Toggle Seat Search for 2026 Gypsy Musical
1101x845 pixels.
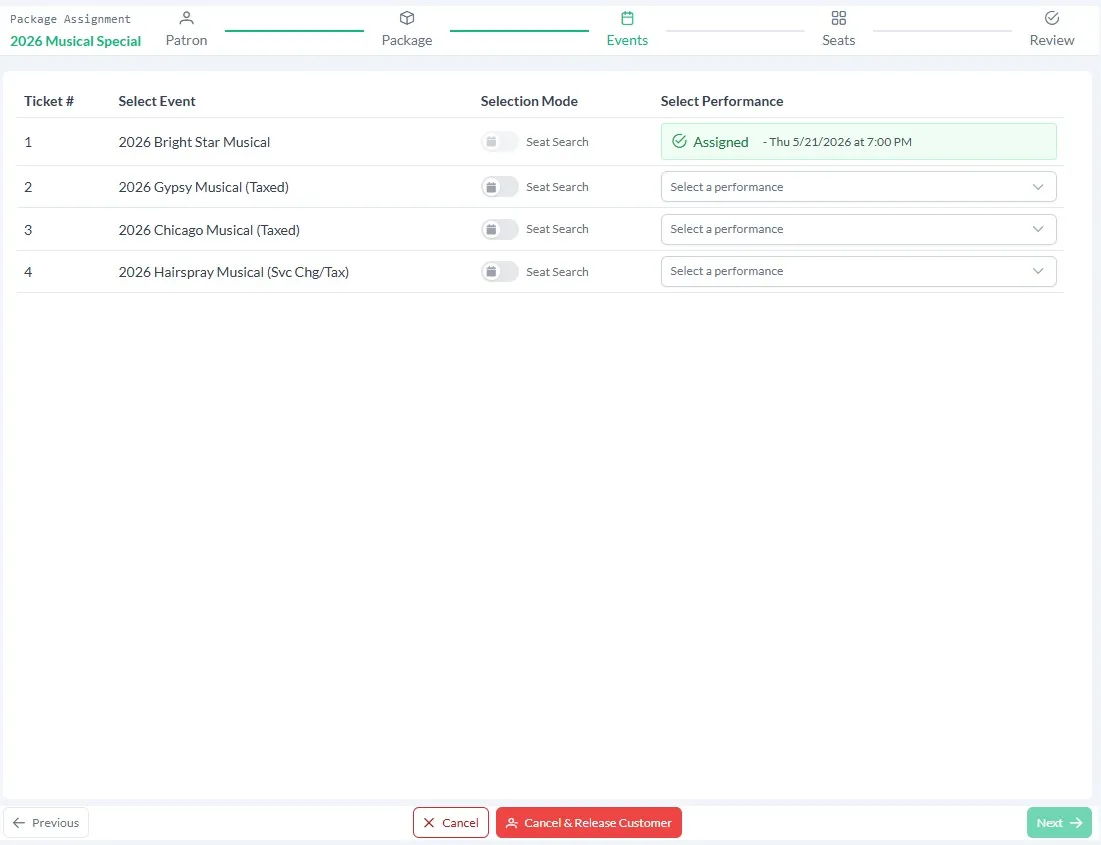(499, 187)
